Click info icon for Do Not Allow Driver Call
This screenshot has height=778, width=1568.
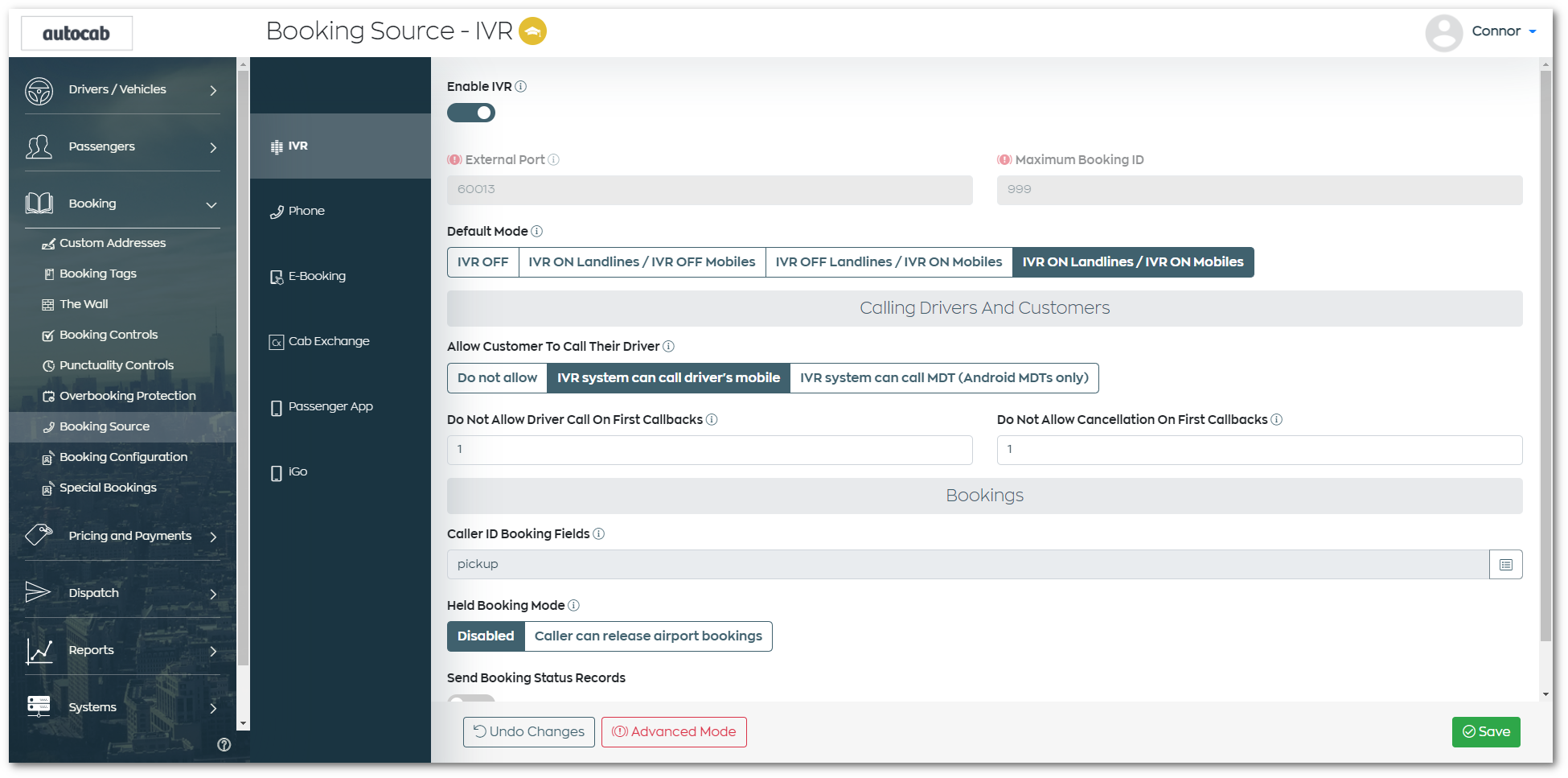click(x=712, y=419)
